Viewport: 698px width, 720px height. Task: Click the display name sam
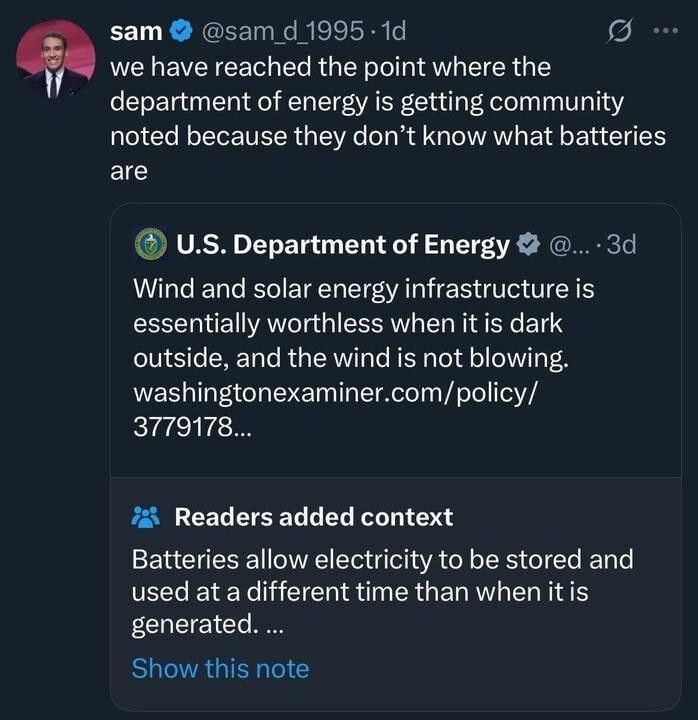[135, 31]
